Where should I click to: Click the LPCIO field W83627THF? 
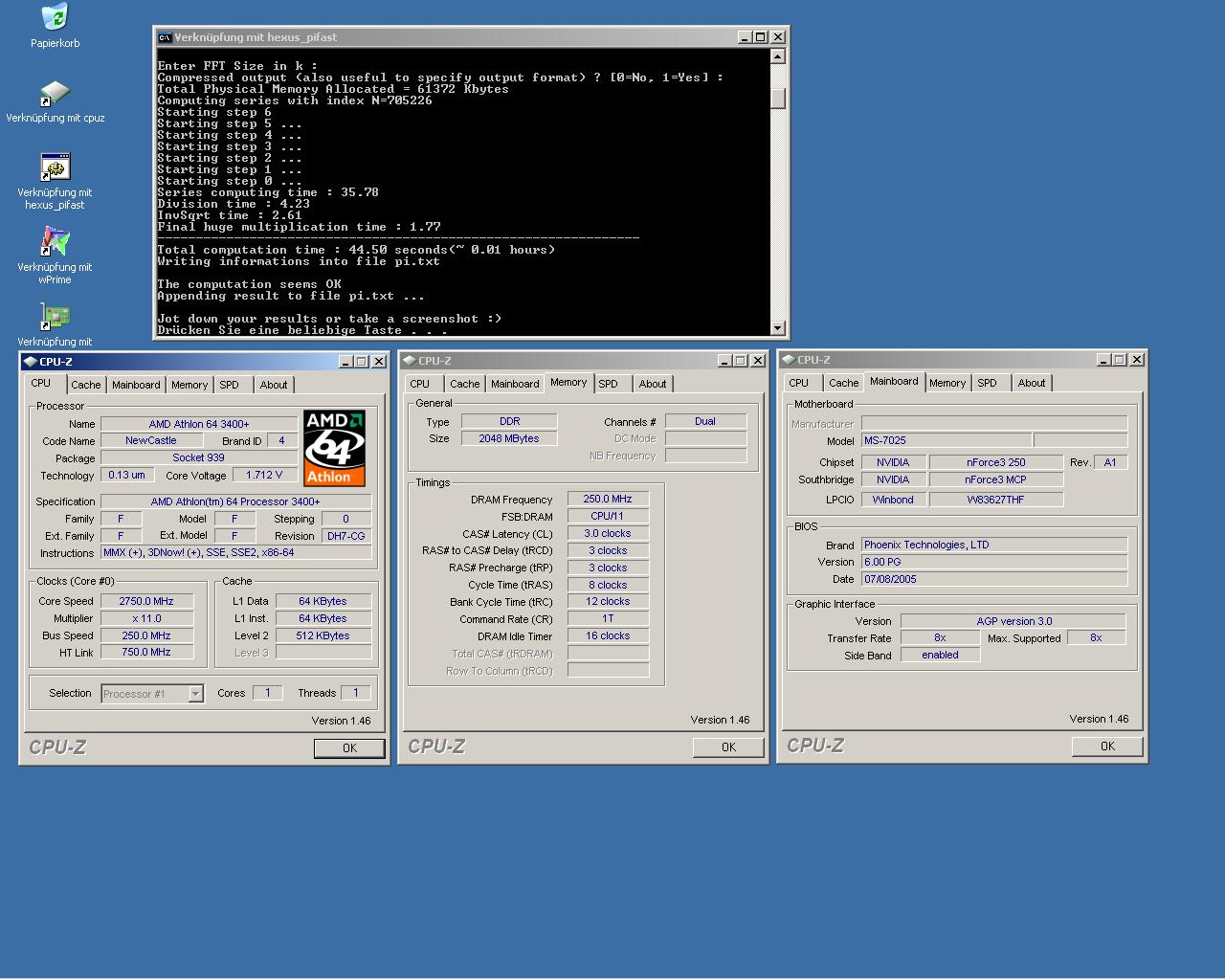995,499
